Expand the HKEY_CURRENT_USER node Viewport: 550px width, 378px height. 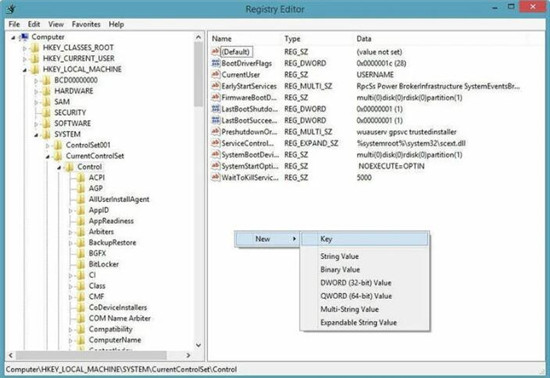25,59
